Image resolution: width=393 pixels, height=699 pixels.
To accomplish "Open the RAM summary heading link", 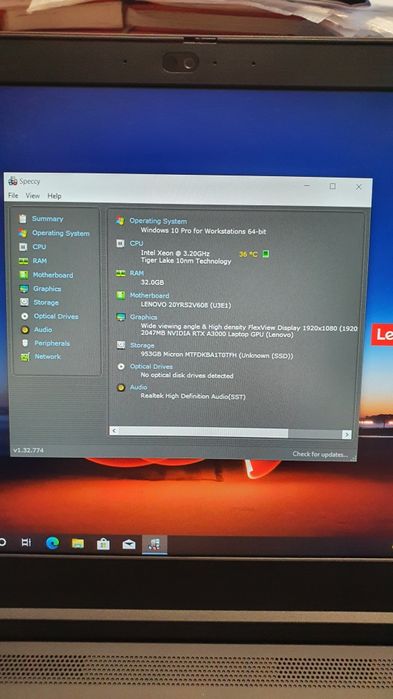I will click(x=137, y=273).
